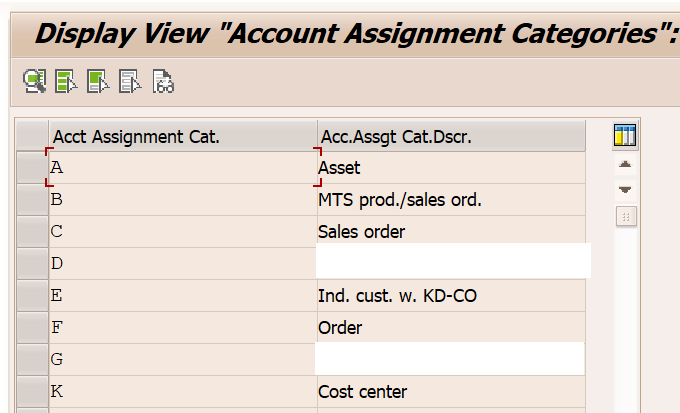Click the empty description field for D
Image resolution: width=680 pixels, height=413 pixels.
[x=452, y=264]
